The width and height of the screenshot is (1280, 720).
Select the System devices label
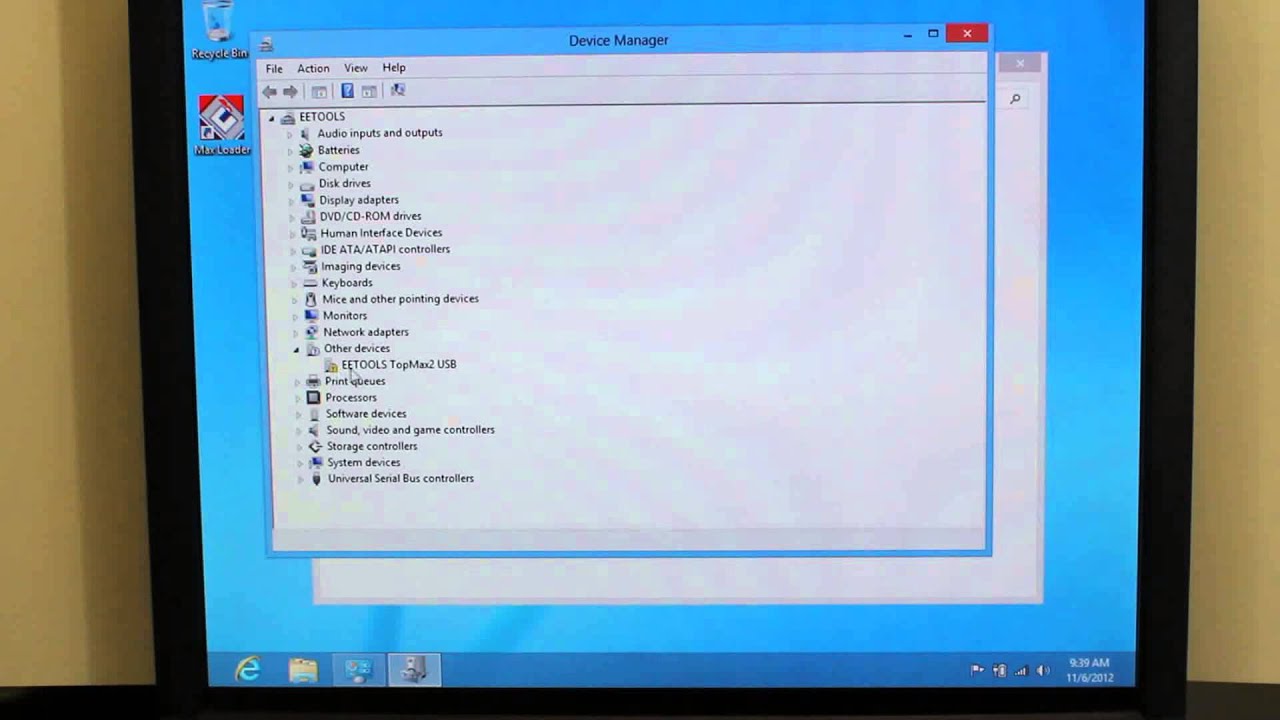tap(364, 462)
